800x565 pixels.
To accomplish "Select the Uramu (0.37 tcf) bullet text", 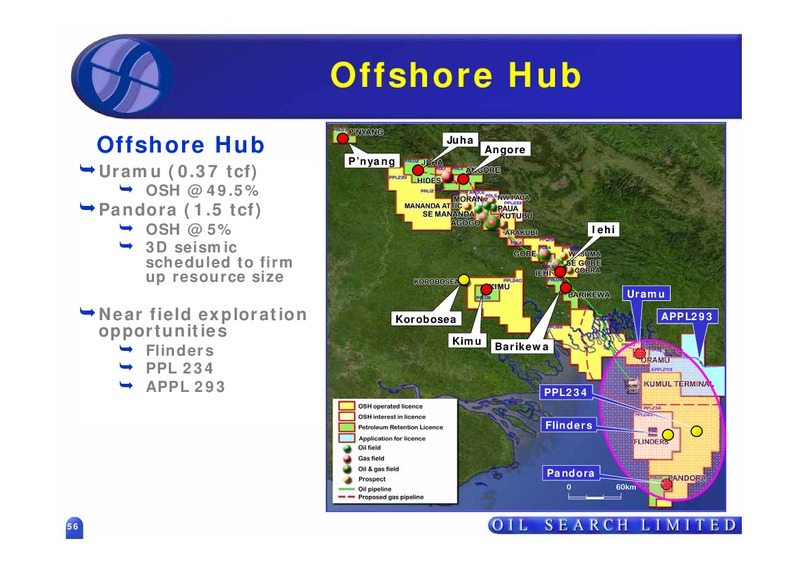I will [x=178, y=171].
